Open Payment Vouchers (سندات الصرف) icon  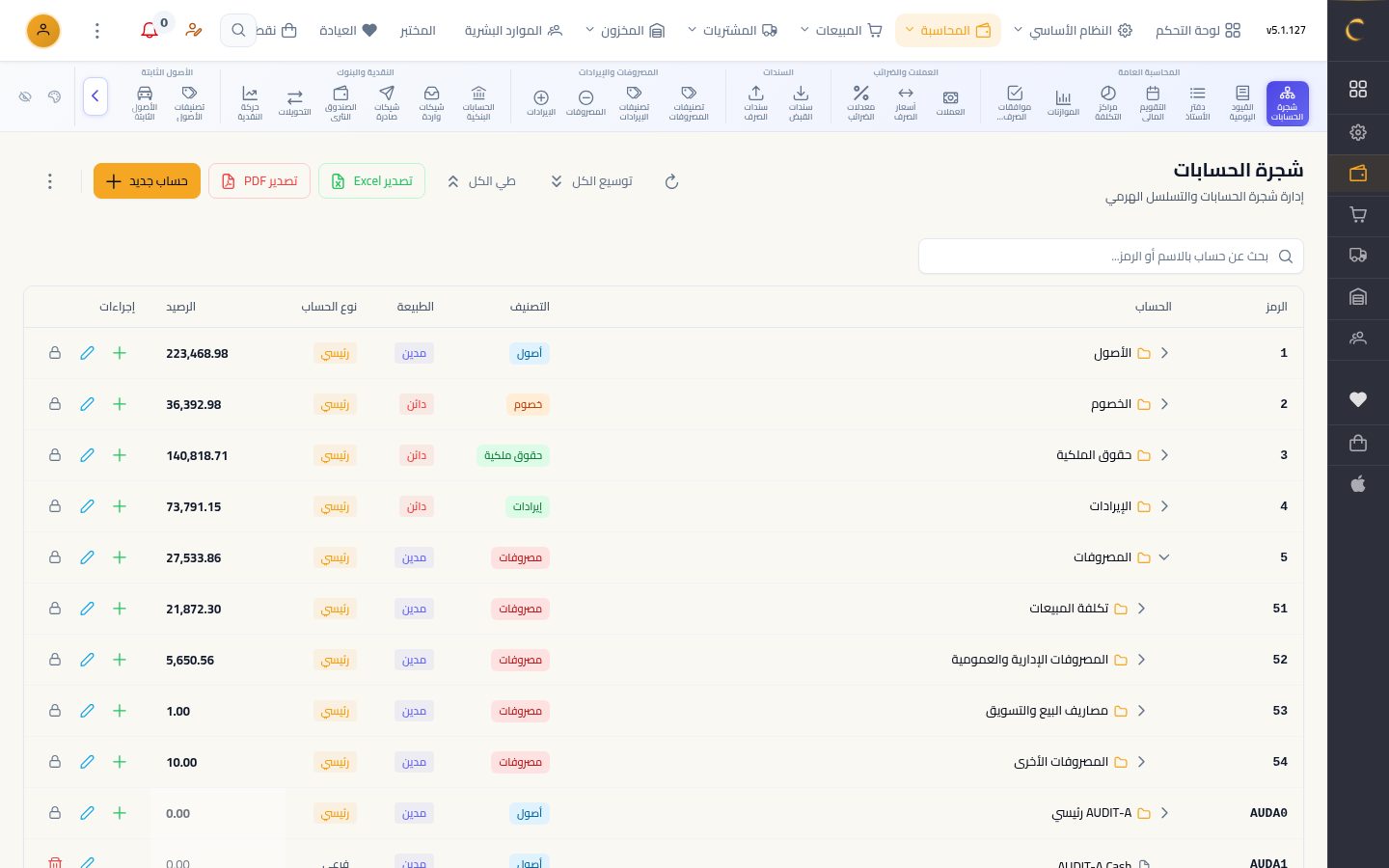(x=756, y=103)
